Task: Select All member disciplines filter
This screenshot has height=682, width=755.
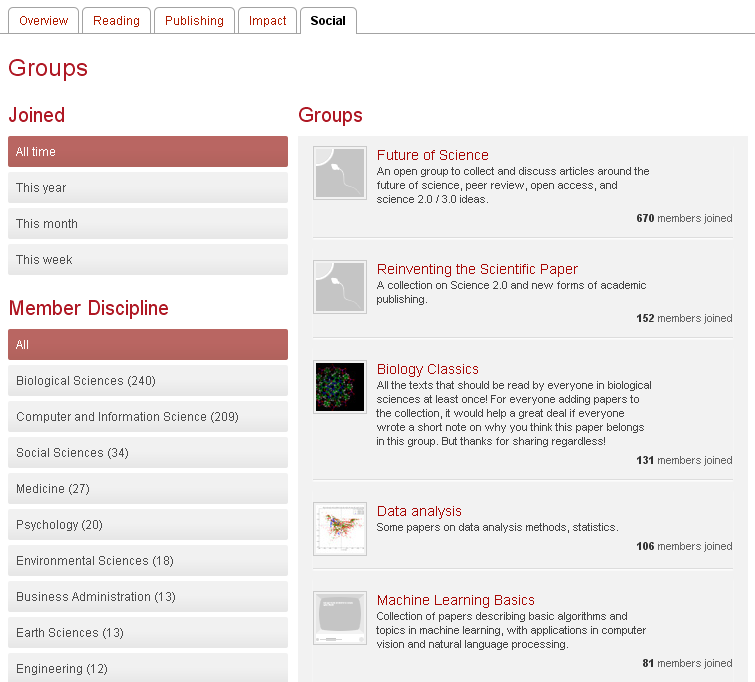Action: click(x=148, y=344)
